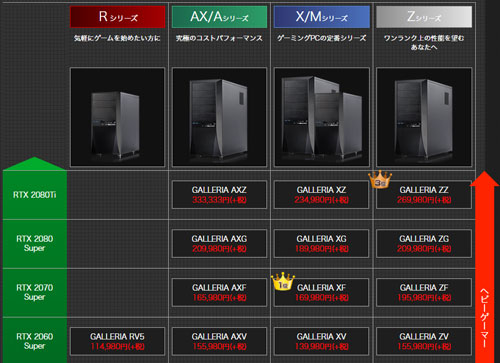This screenshot has width=500, height=363.
Task: Open the red R series header
Action: [x=118, y=17]
